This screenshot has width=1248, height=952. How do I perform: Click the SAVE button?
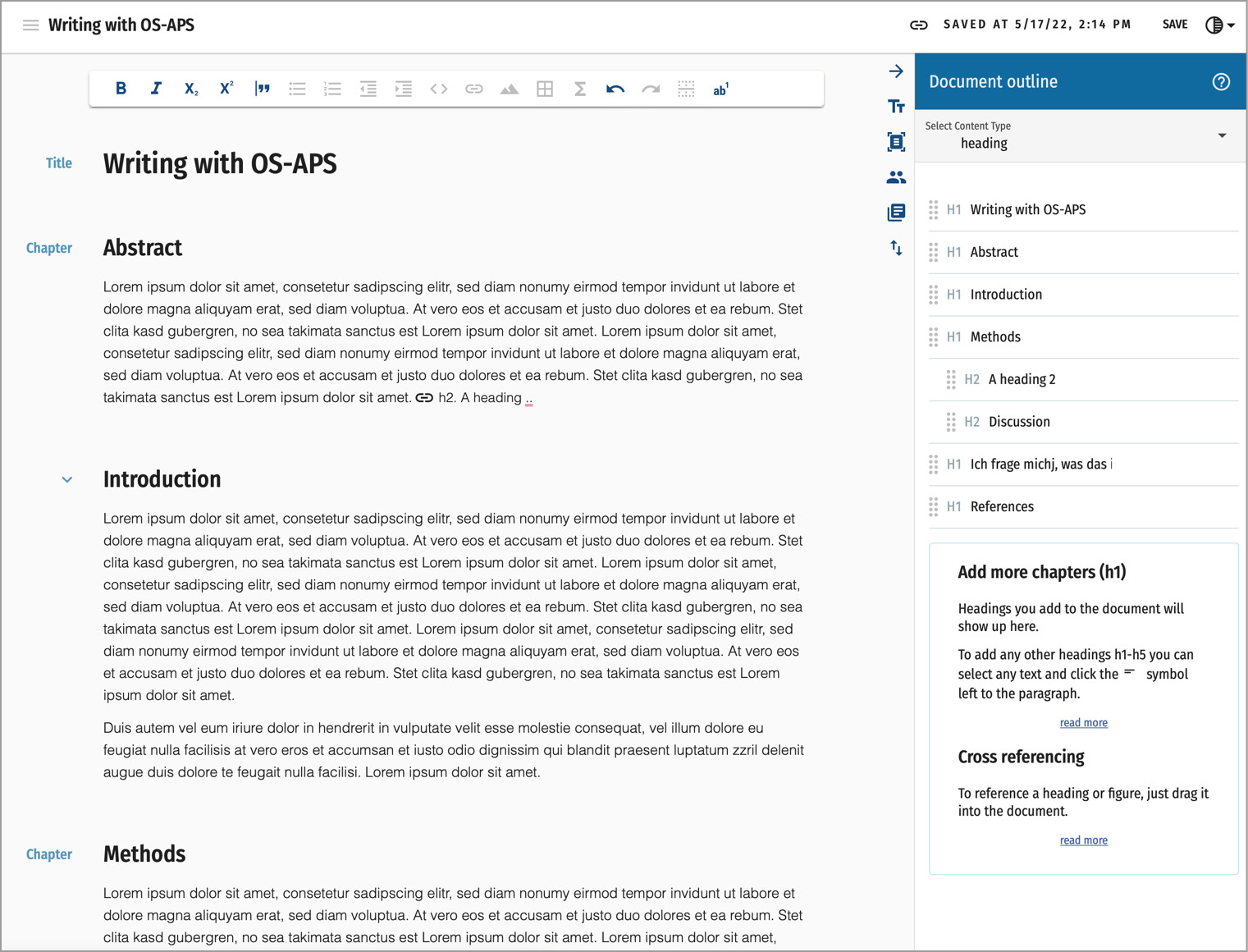(x=1175, y=25)
